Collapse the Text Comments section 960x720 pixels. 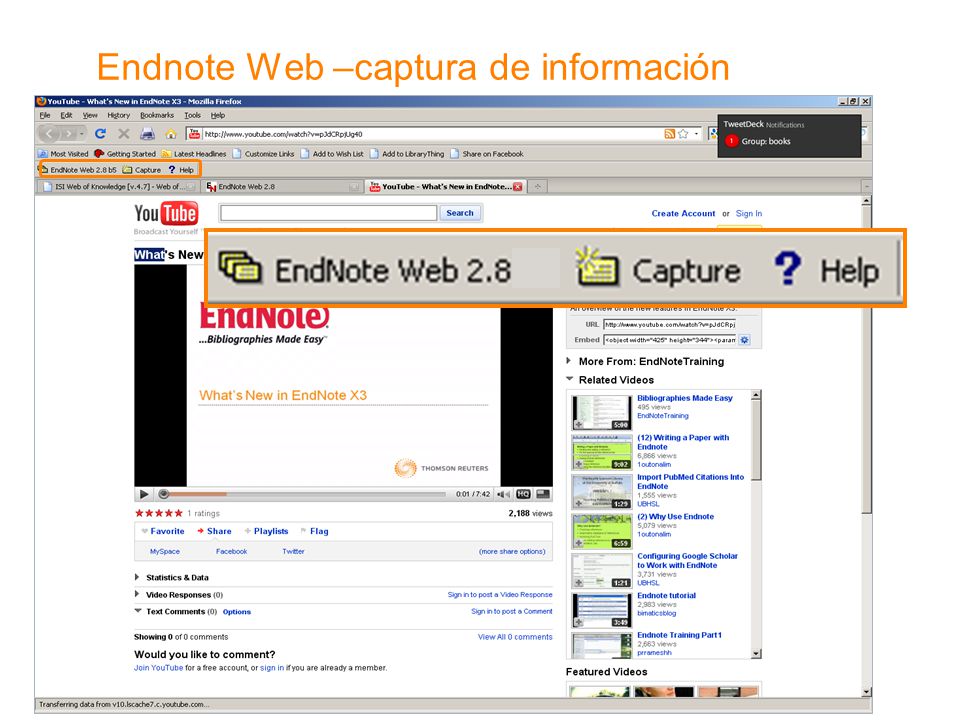click(138, 611)
